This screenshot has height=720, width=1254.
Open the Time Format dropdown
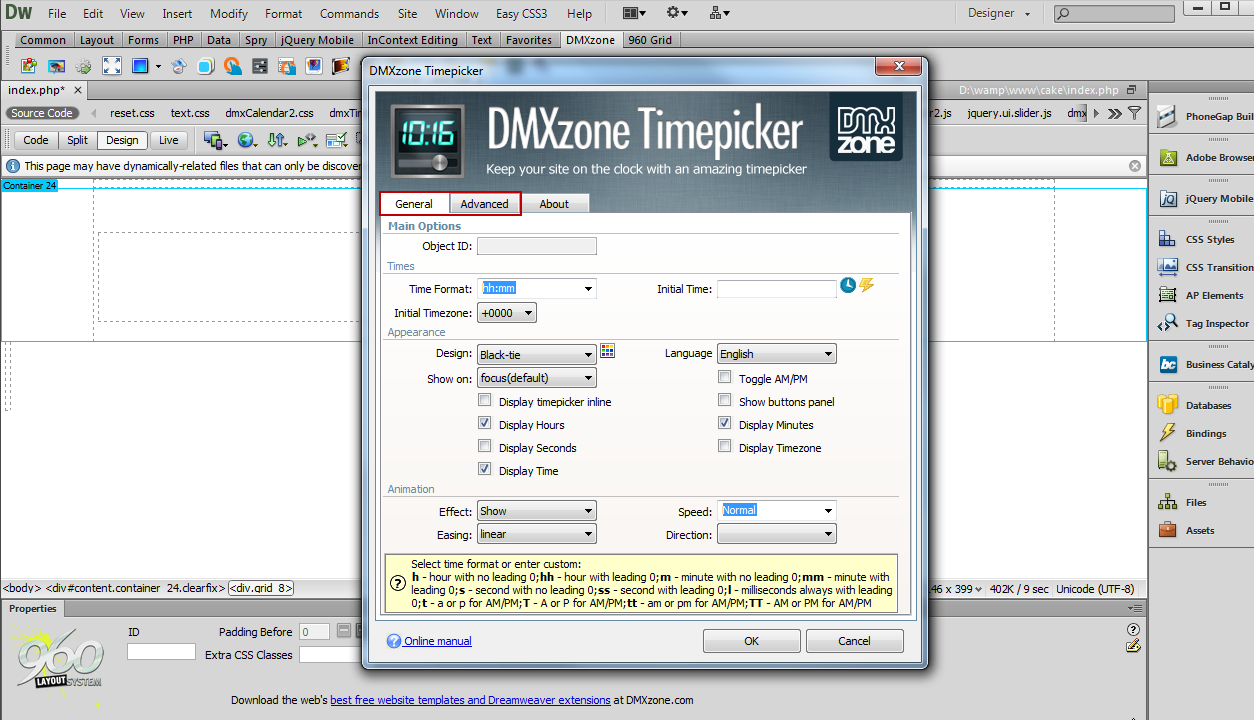[x=537, y=289]
